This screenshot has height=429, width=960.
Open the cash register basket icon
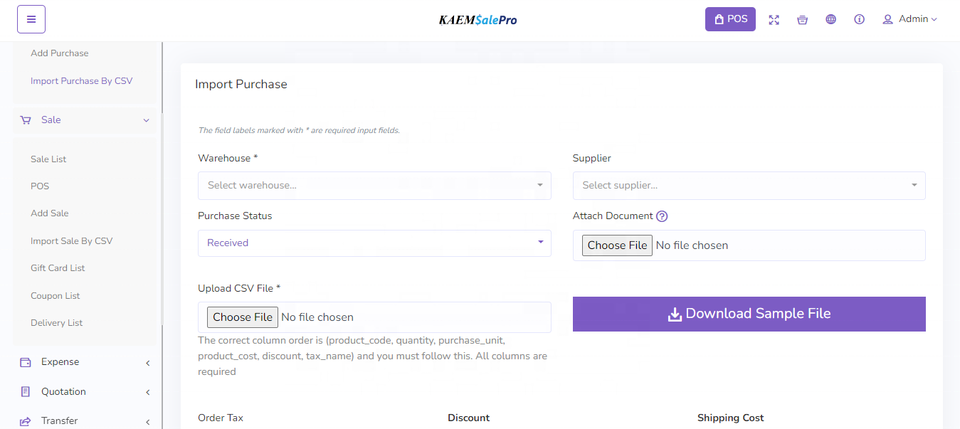[802, 19]
